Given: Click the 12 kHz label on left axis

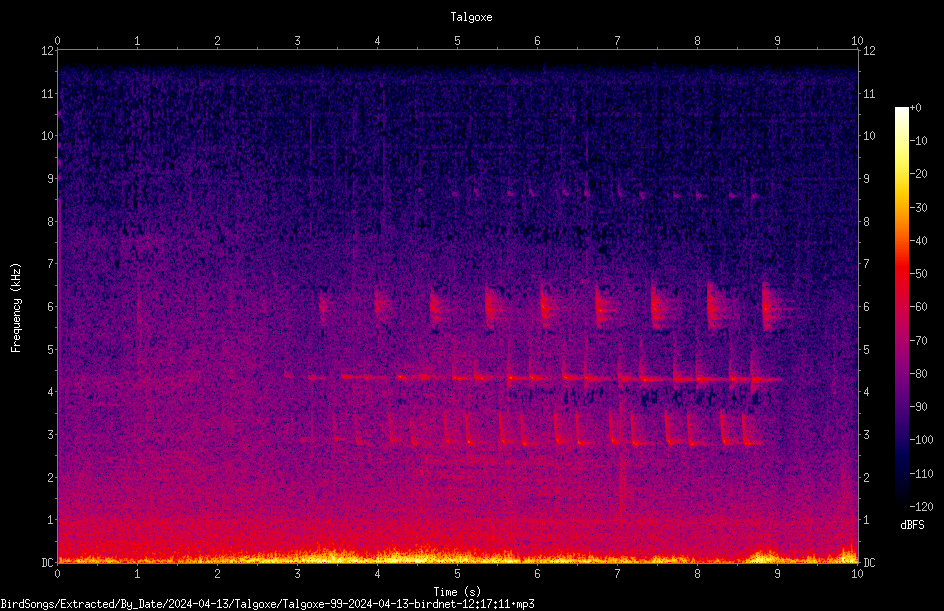Looking at the screenshot, I should click(x=47, y=51).
